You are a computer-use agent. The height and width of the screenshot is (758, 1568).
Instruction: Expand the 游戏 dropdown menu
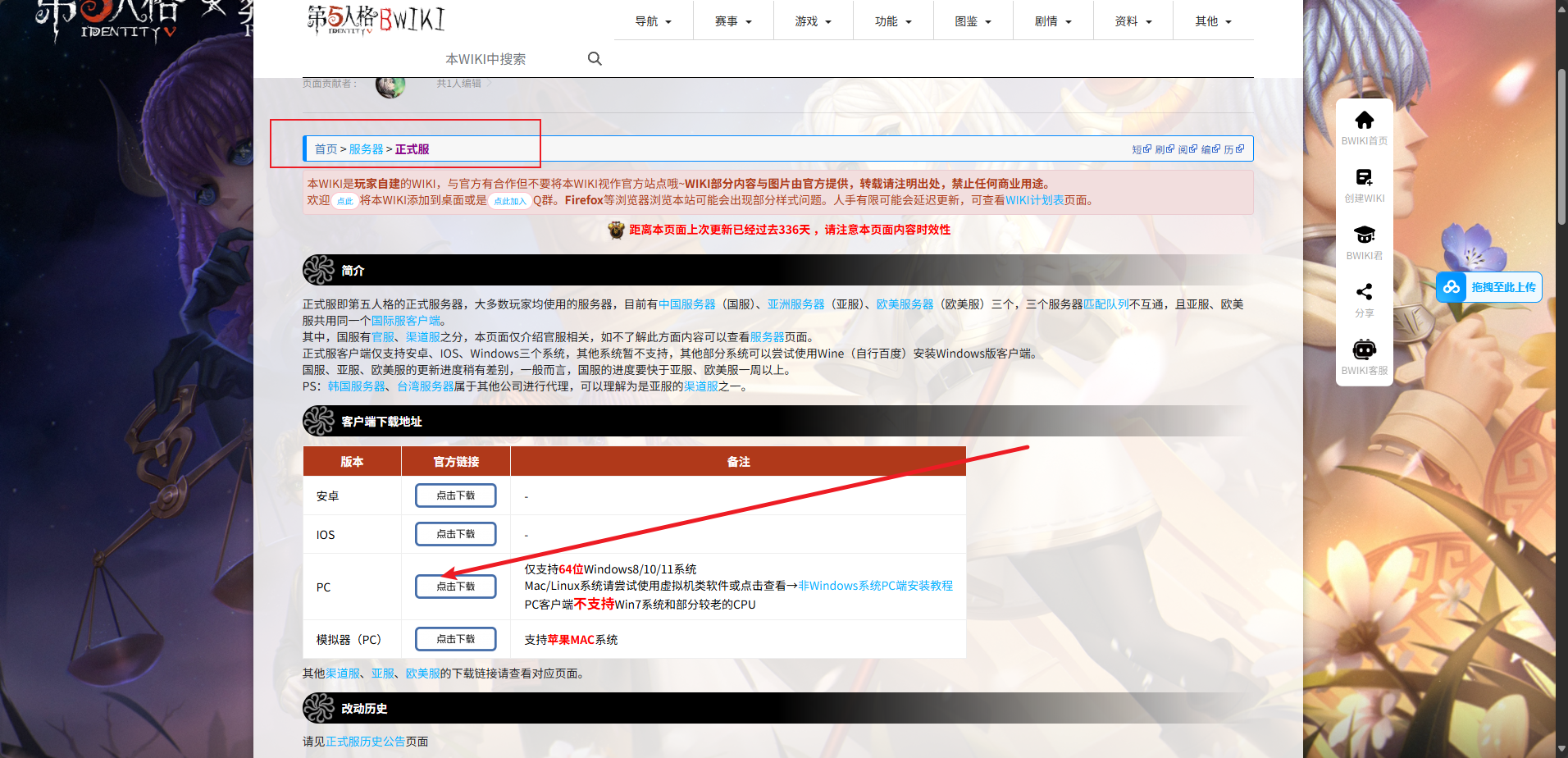814,21
